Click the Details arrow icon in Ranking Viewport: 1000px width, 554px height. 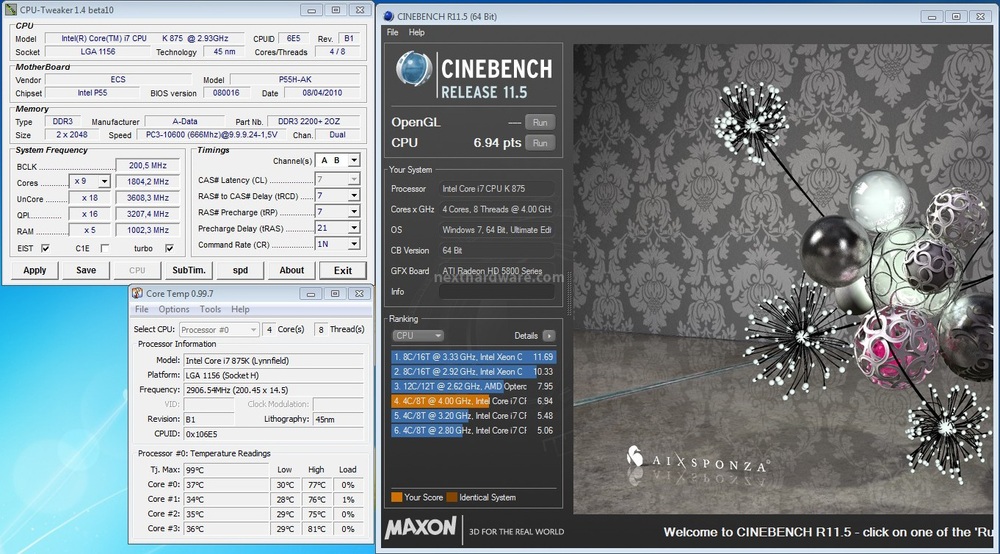(548, 335)
